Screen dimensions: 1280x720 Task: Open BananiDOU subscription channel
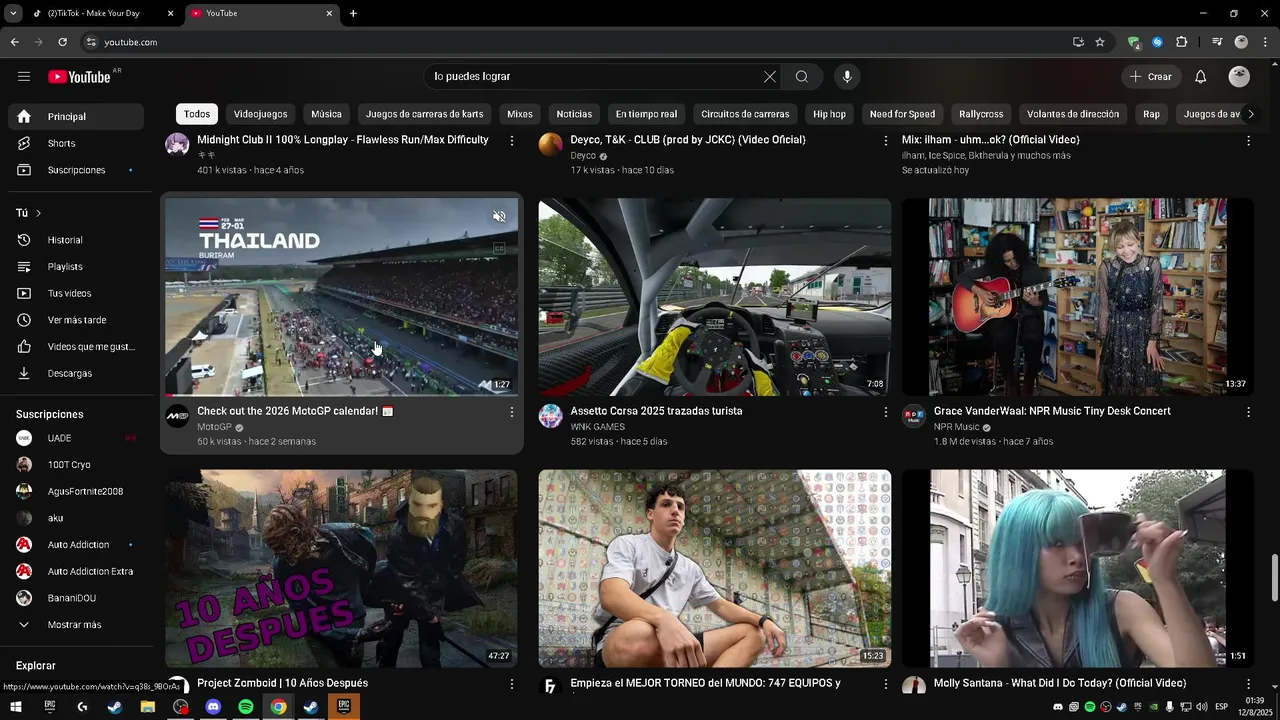click(x=76, y=598)
